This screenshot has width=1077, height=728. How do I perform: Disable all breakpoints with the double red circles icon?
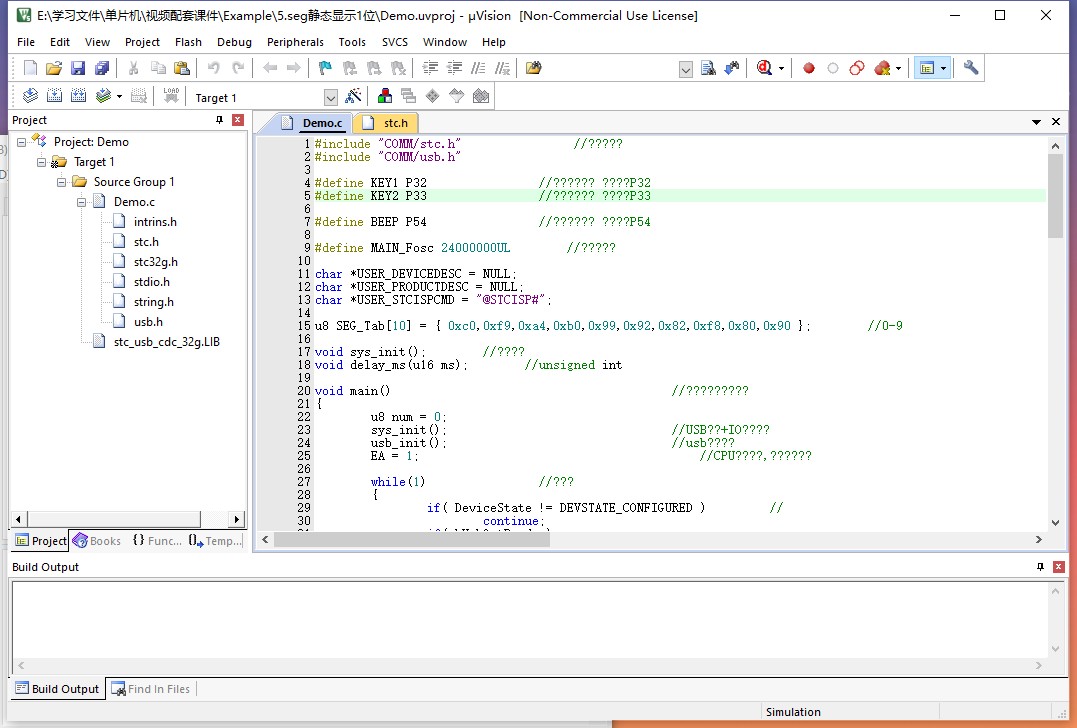point(857,68)
